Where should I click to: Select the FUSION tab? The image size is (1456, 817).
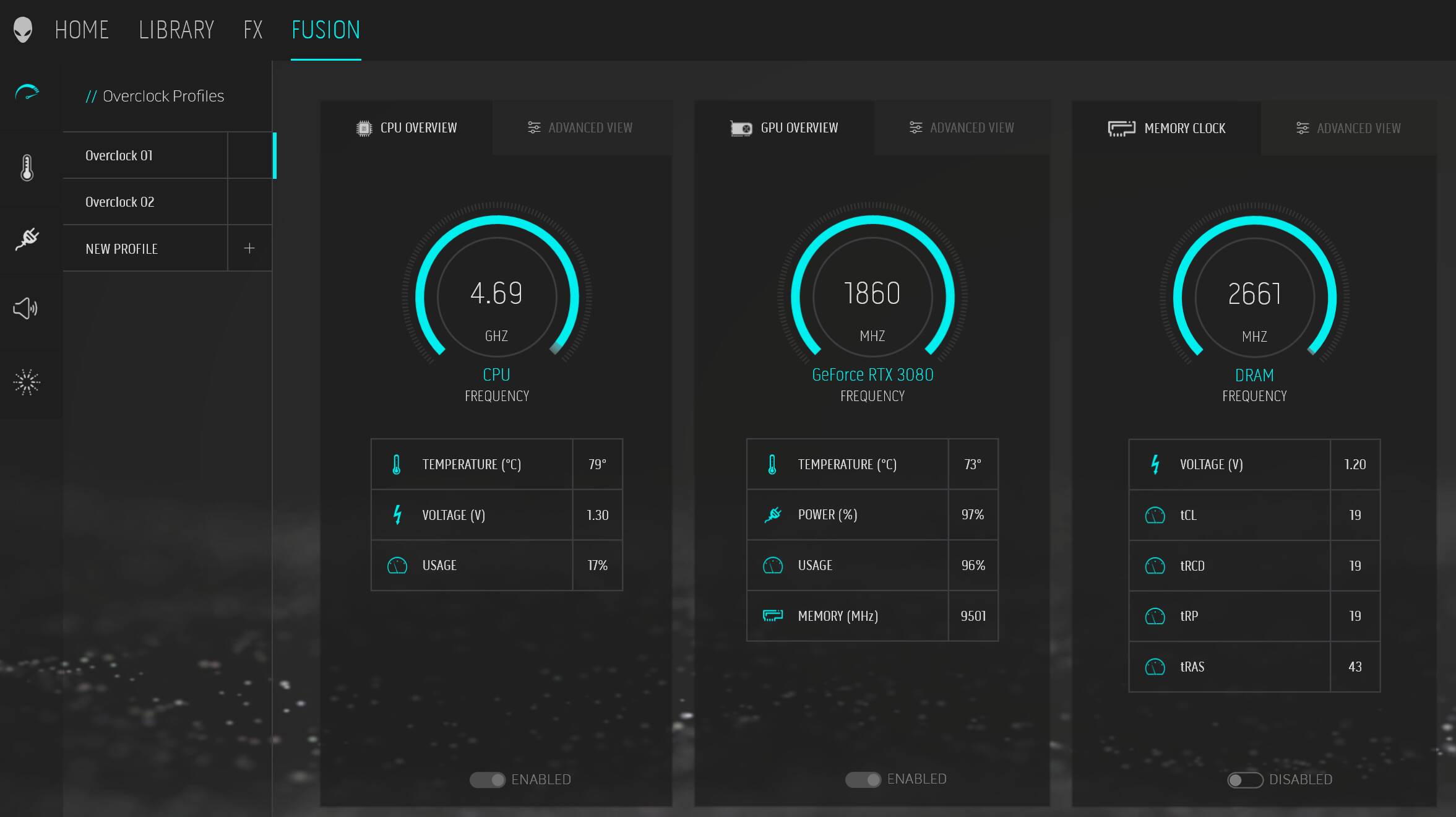[x=326, y=30]
